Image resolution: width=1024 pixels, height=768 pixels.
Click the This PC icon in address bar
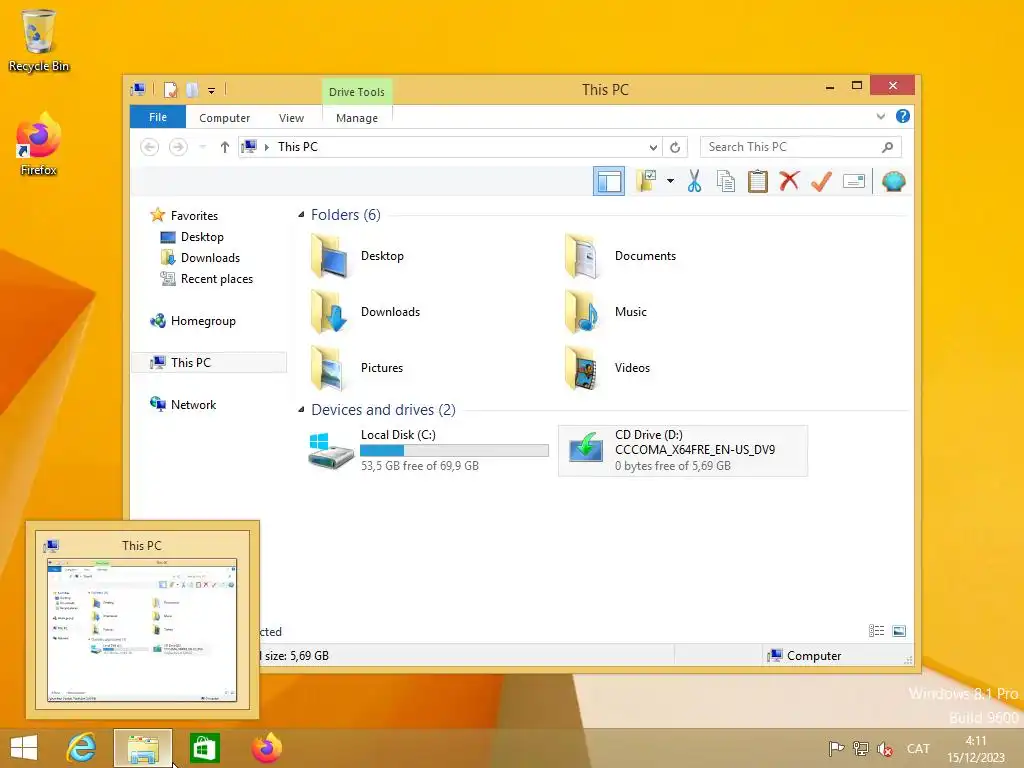[x=249, y=146]
